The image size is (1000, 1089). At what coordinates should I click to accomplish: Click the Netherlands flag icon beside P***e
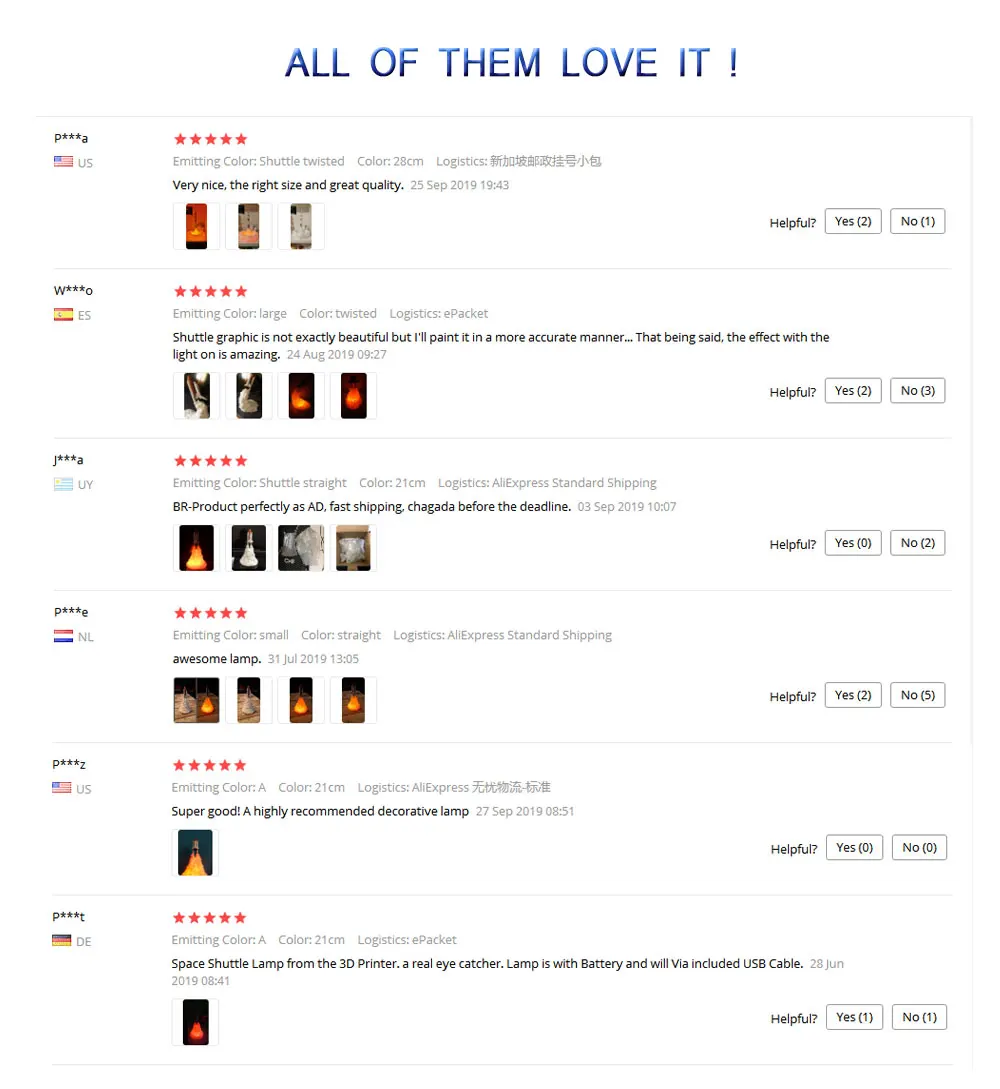click(x=63, y=636)
